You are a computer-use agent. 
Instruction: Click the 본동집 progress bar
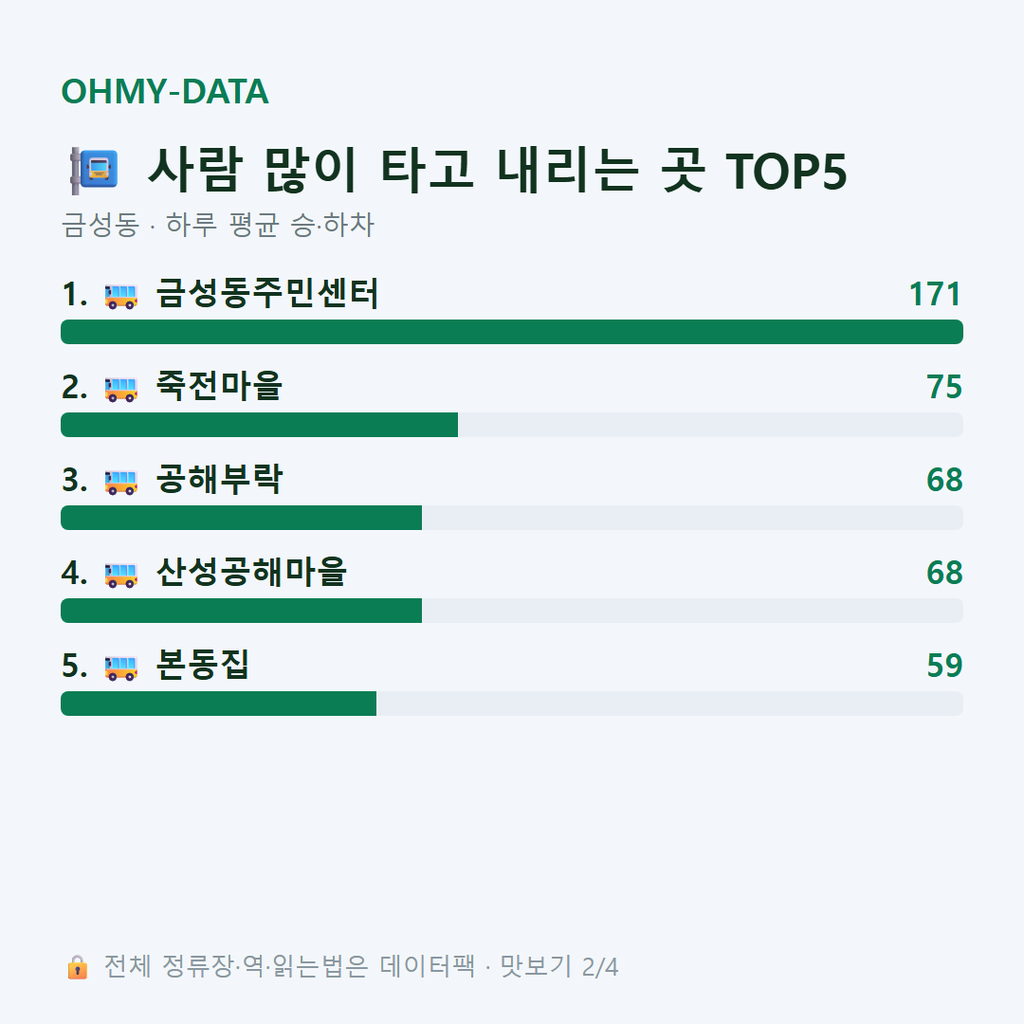pyautogui.click(x=512, y=703)
